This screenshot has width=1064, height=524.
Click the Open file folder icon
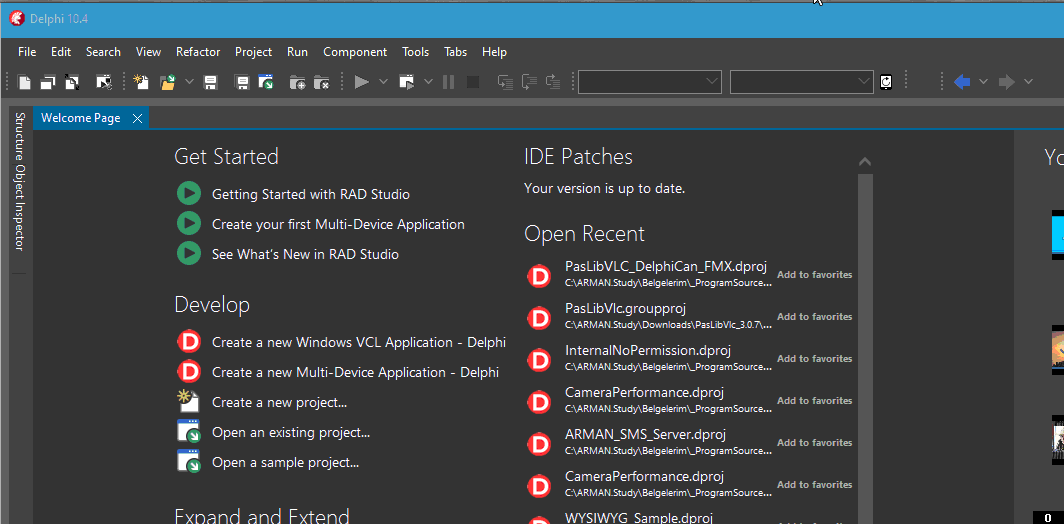[168, 82]
